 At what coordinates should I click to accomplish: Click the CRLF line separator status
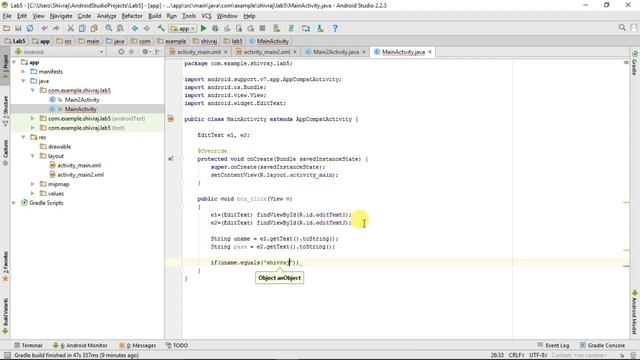click(x=516, y=355)
